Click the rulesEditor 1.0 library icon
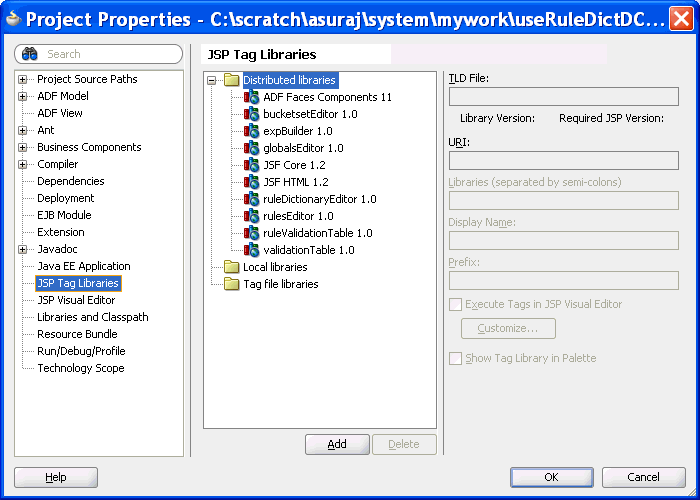Screen dimensions: 700x500 coord(252,216)
